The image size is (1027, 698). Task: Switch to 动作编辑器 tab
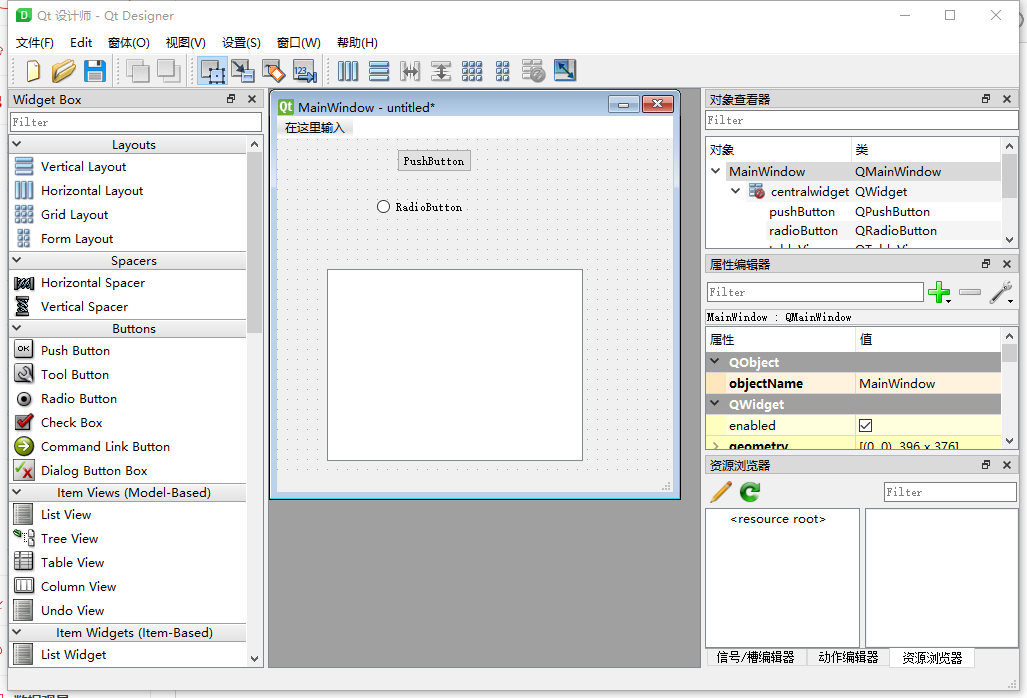[x=848, y=657]
